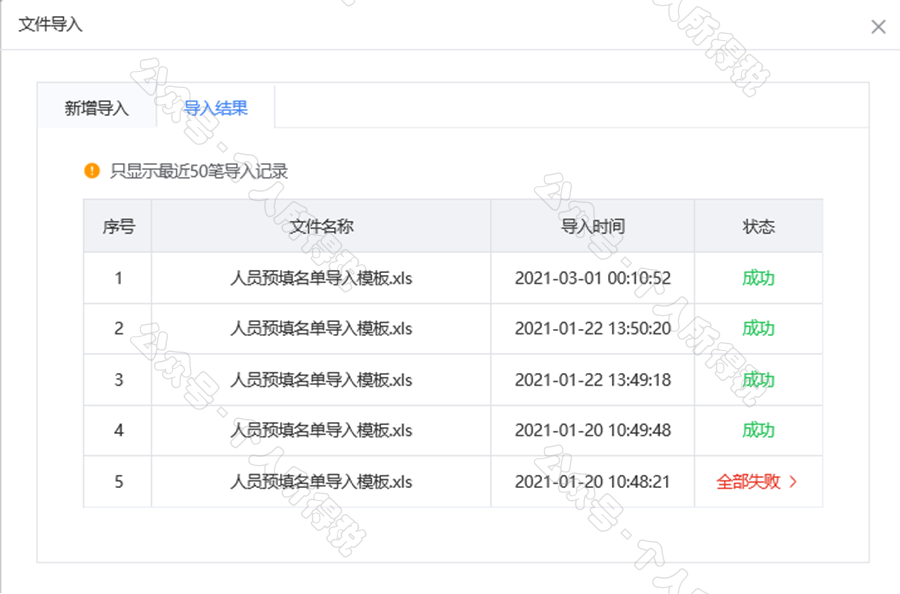Select the file name in row 3
Viewport: 900px width, 594px height.
click(321, 379)
